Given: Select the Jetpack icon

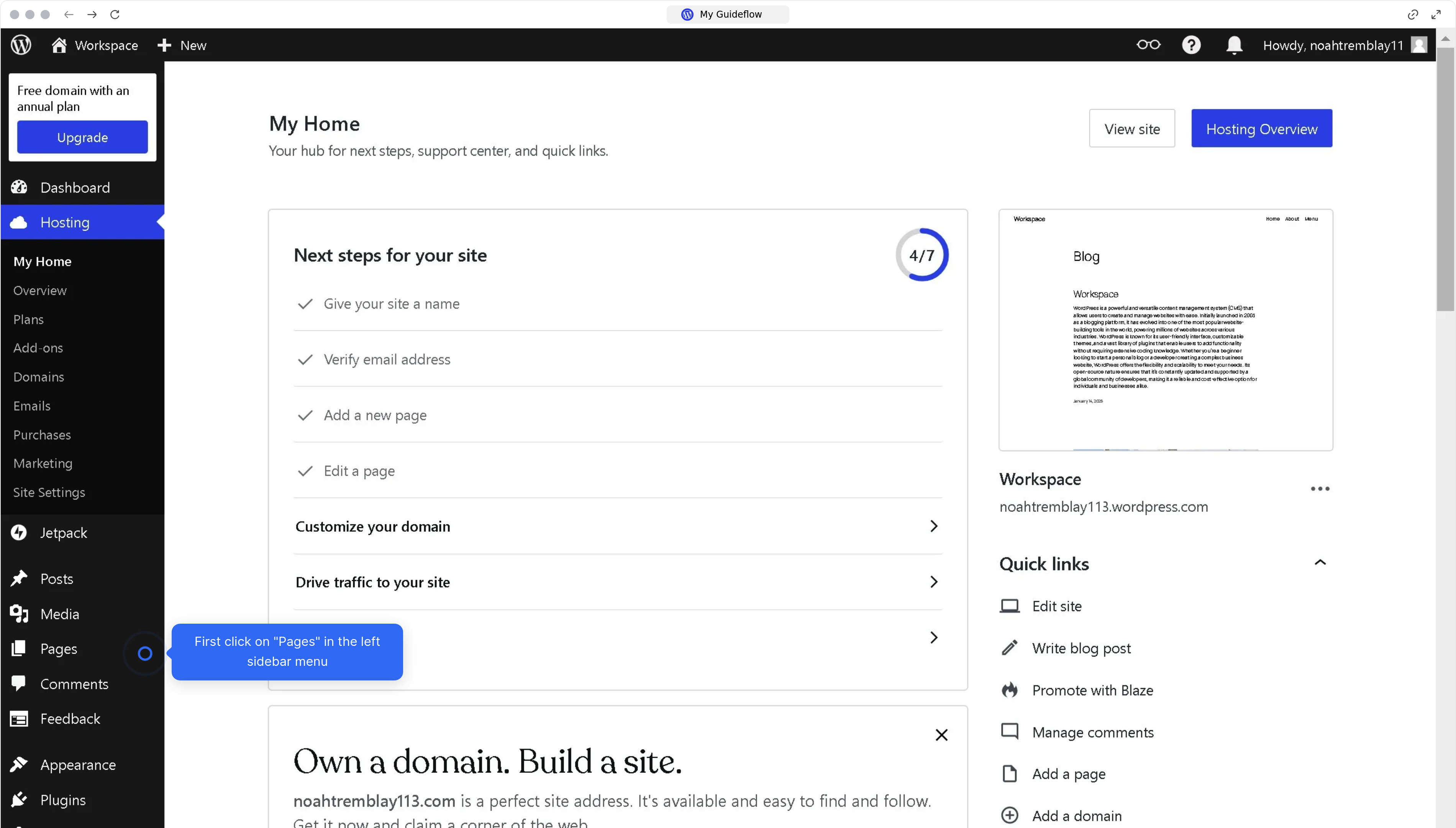Looking at the screenshot, I should click(x=19, y=533).
